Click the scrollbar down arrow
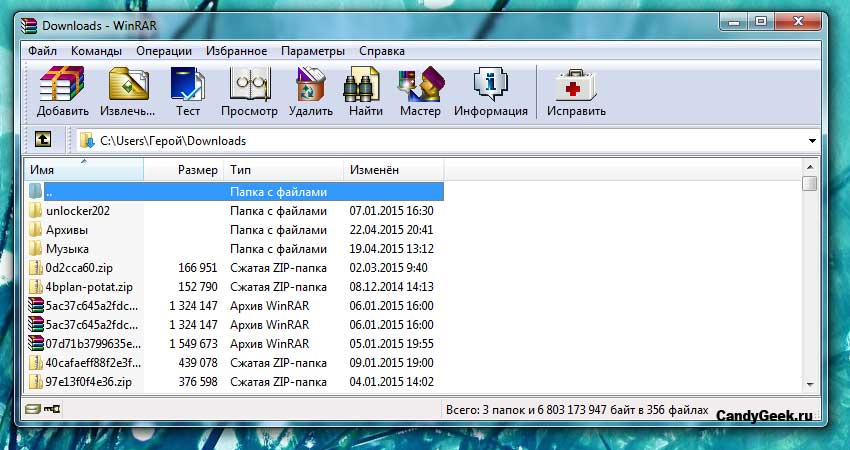 pyautogui.click(x=810, y=384)
